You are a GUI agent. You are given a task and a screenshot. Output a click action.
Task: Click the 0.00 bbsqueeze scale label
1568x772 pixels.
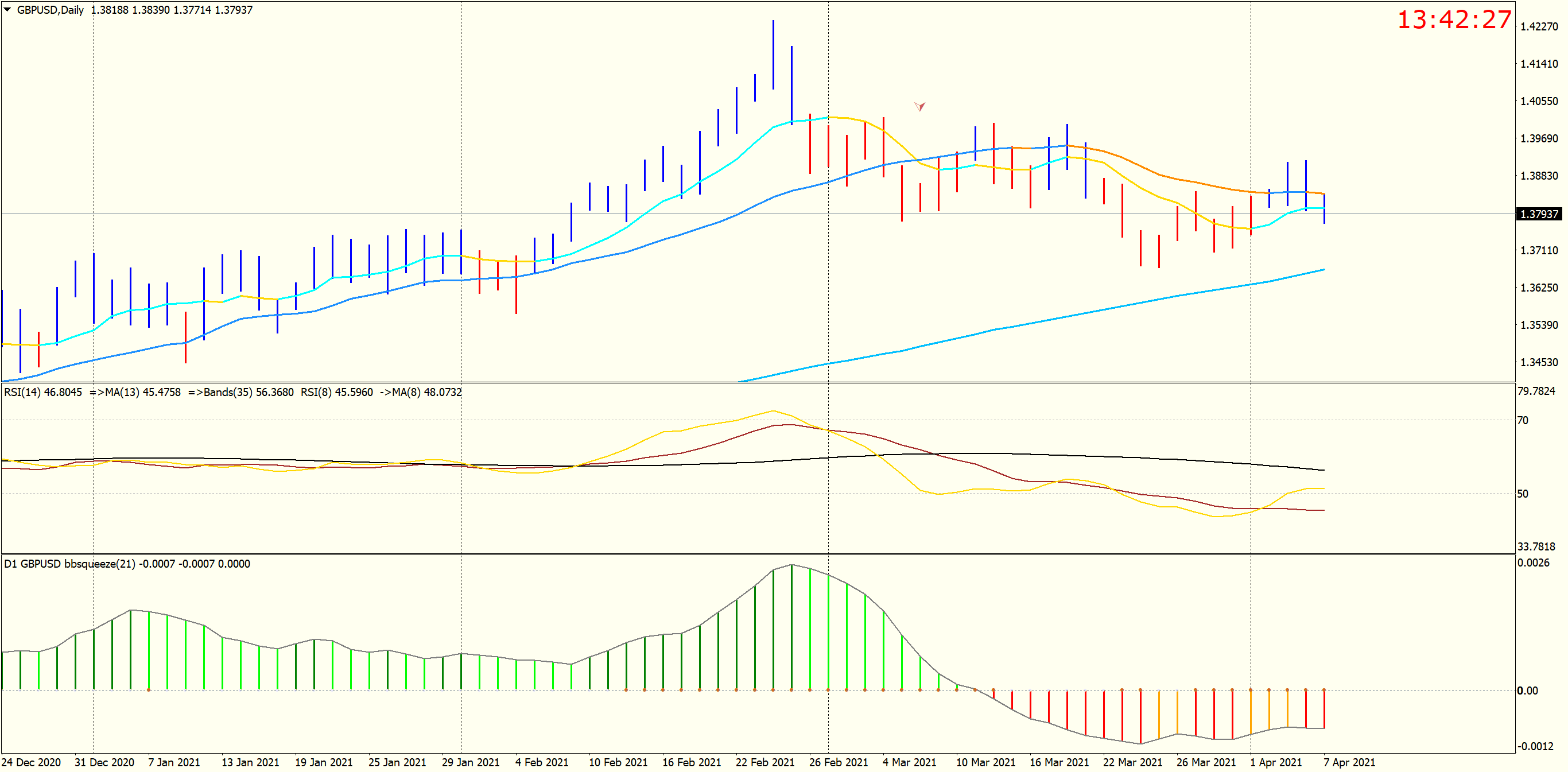click(1527, 690)
